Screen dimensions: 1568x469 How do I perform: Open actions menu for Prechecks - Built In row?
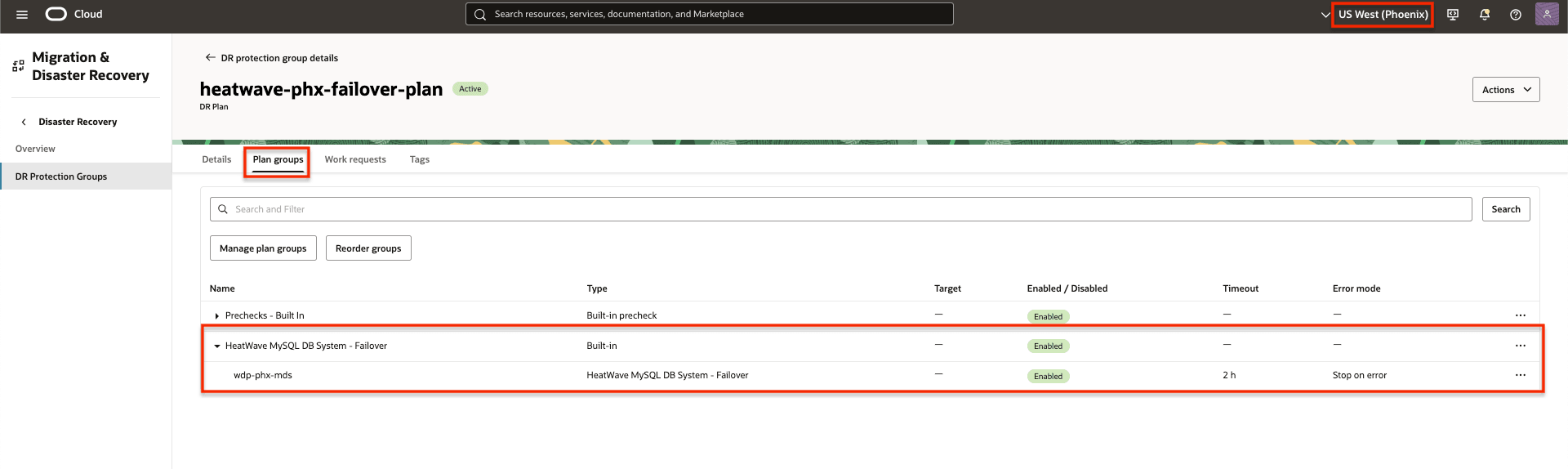(1520, 315)
